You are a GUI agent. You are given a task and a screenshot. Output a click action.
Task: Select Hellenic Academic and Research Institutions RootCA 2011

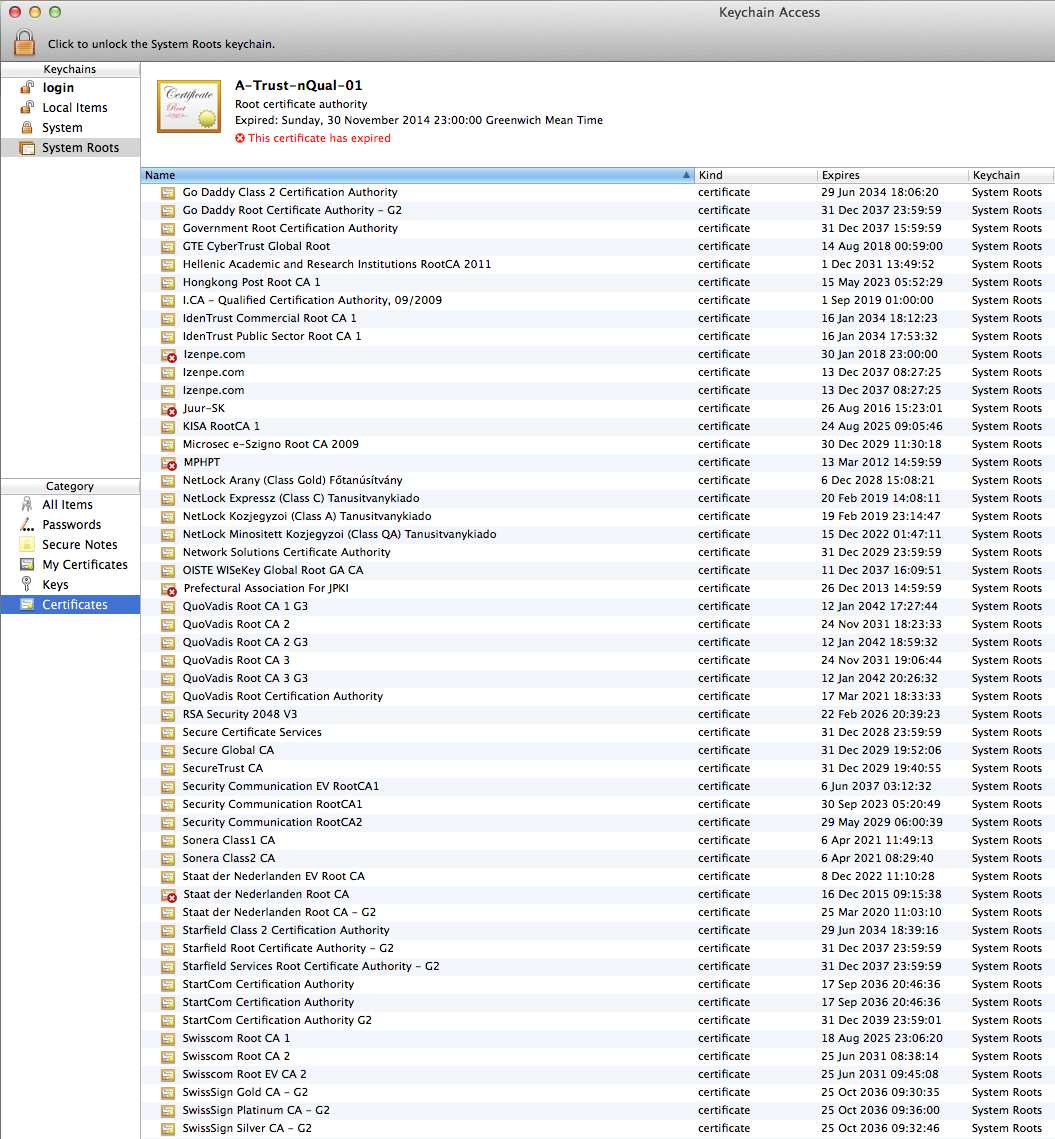pyautogui.click(x=597, y=264)
